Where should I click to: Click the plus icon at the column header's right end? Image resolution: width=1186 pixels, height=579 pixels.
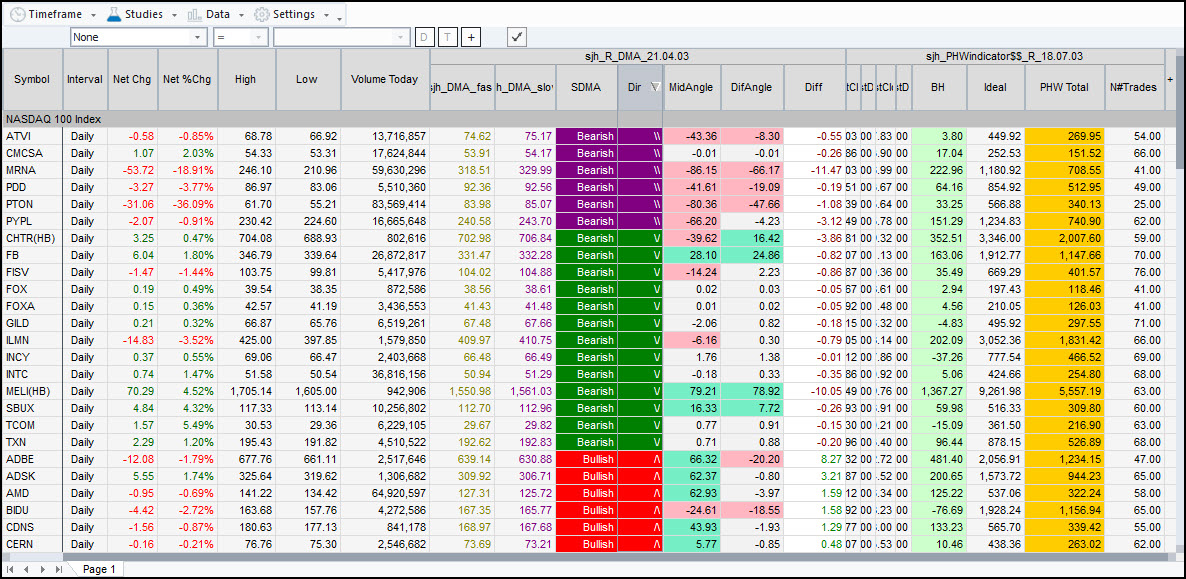pyautogui.click(x=1170, y=79)
